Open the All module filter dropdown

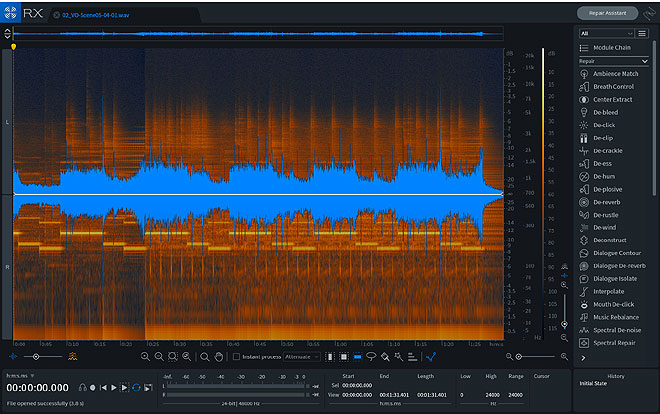(x=606, y=33)
